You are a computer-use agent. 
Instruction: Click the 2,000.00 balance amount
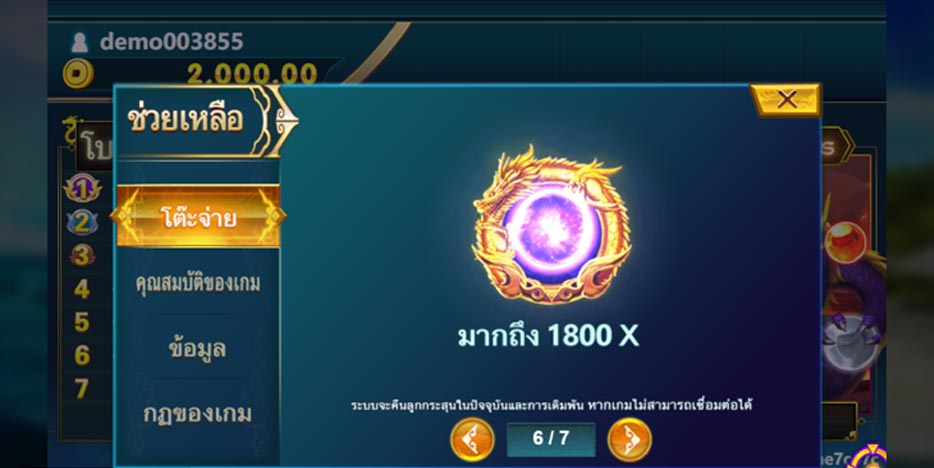(x=252, y=74)
